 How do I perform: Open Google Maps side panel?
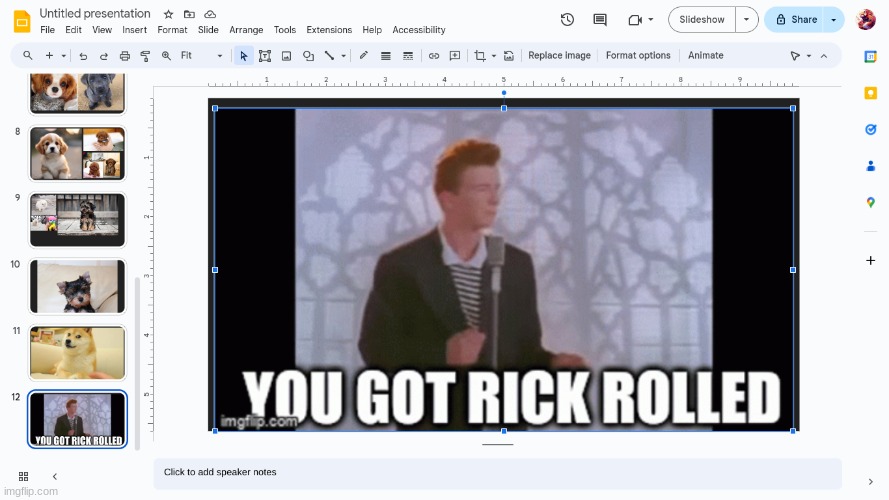point(870,202)
